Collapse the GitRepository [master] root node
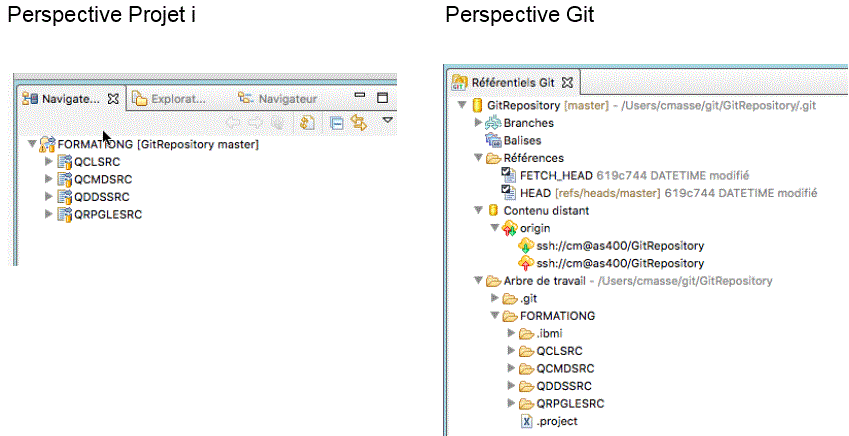849x436 pixels. pos(462,105)
